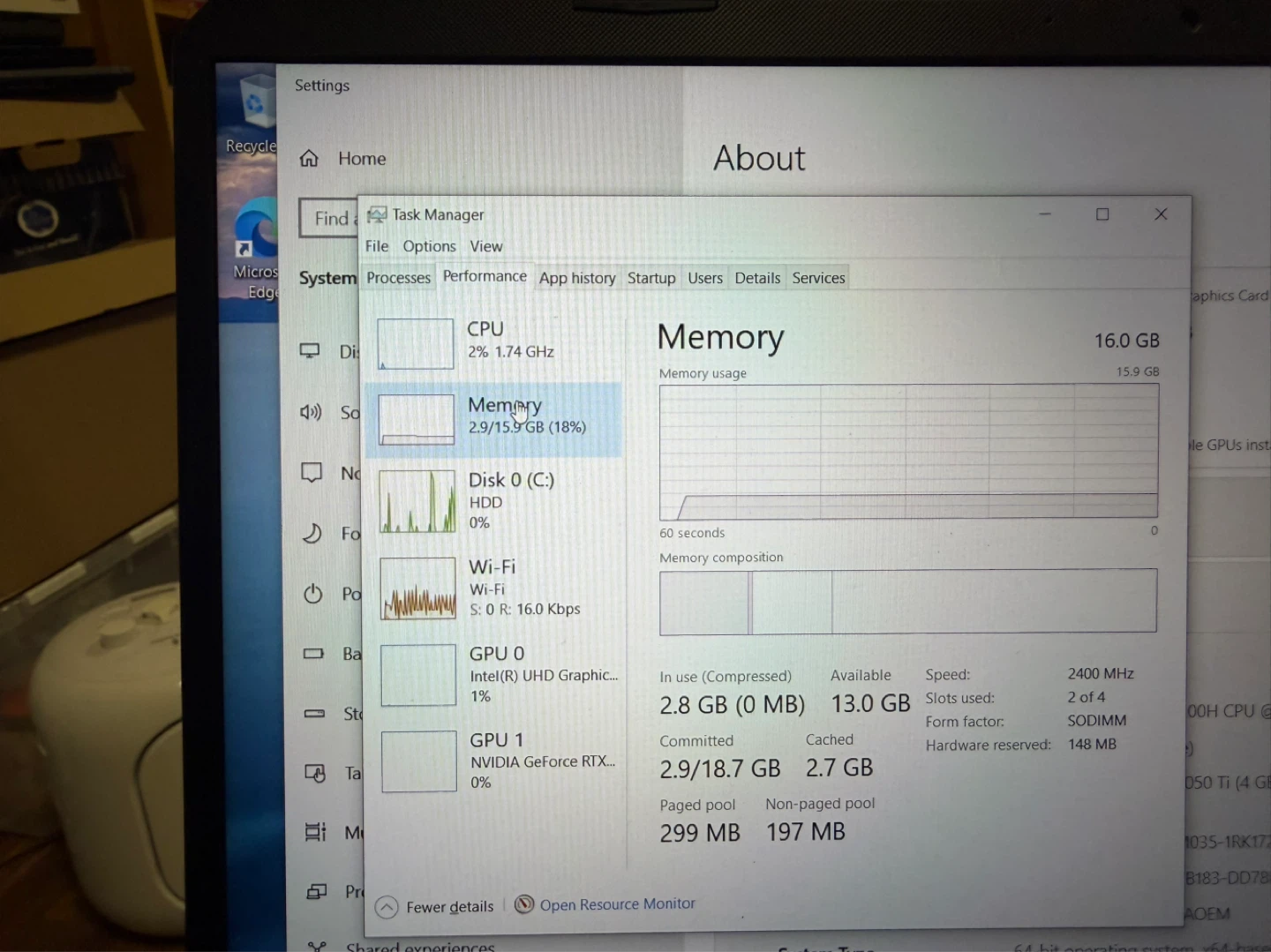Click the Paged pool 299 MB value

(700, 832)
